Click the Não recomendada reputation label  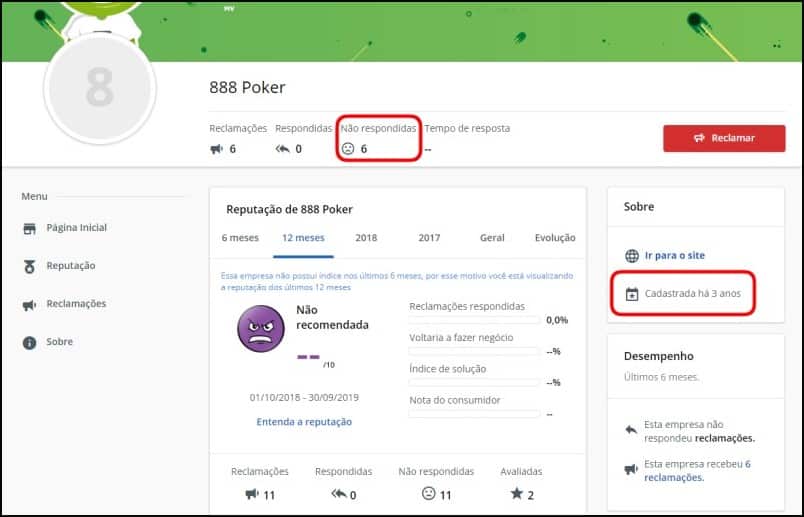point(332,317)
